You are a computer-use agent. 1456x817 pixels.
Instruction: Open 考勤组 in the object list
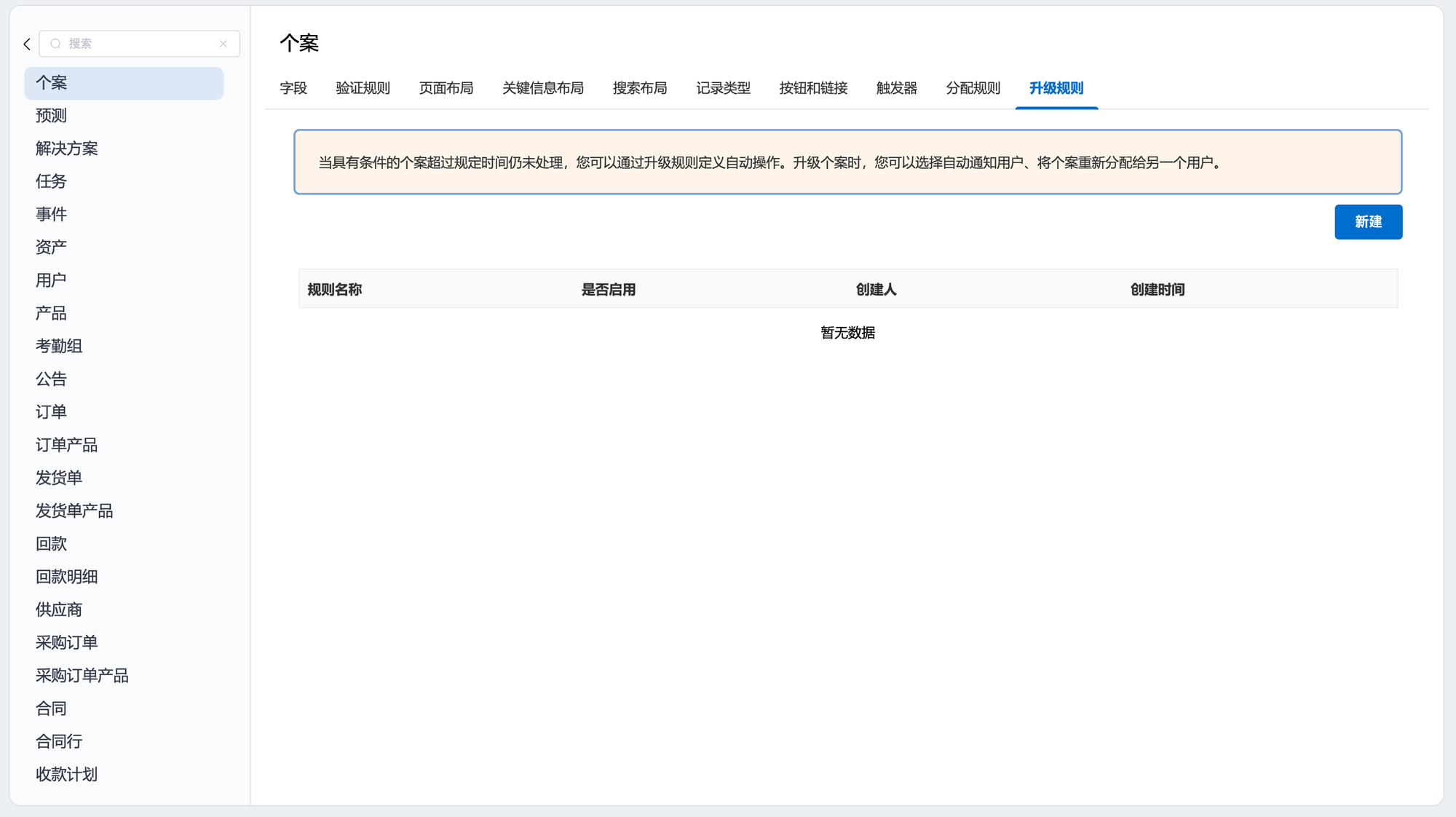pyautogui.click(x=59, y=346)
